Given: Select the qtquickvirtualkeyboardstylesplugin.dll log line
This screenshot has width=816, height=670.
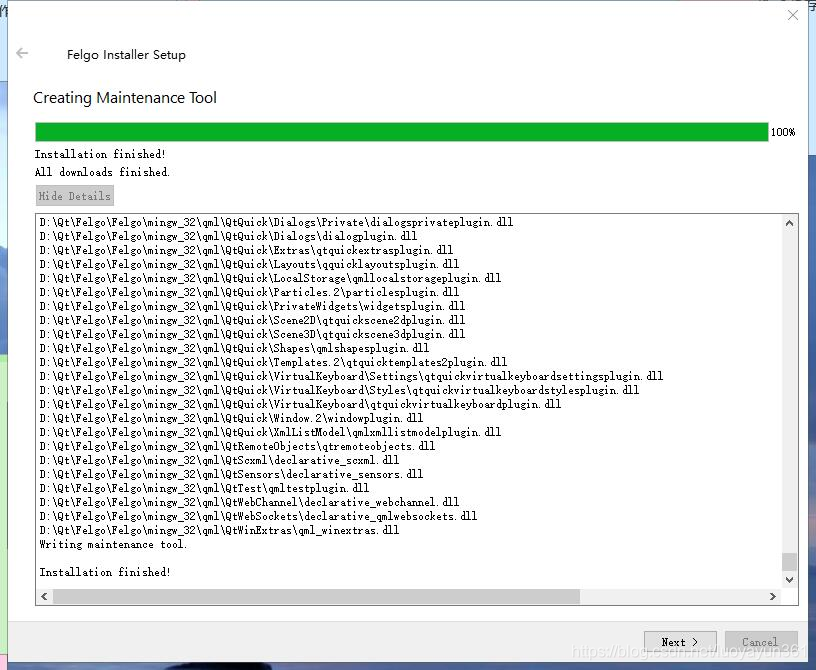Looking at the screenshot, I should click(339, 390).
